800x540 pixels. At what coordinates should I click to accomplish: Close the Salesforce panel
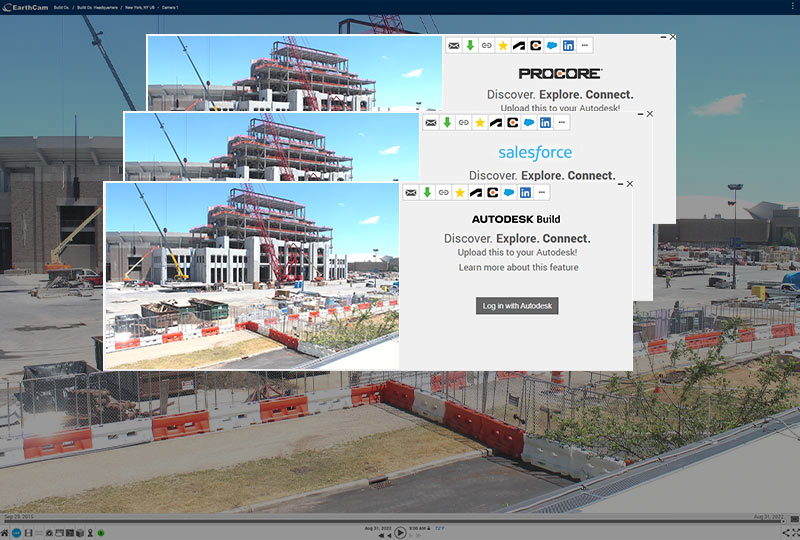[x=650, y=114]
